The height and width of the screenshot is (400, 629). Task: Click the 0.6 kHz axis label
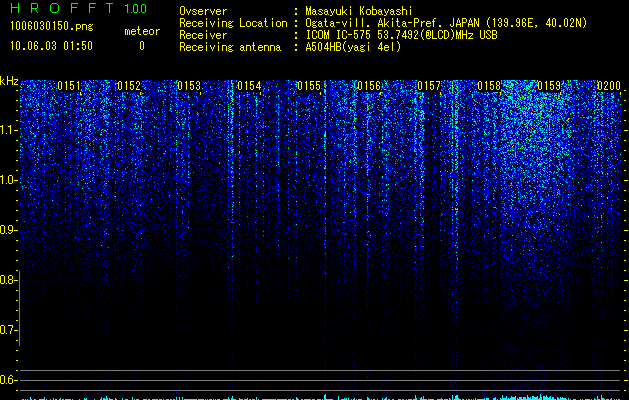[8, 380]
